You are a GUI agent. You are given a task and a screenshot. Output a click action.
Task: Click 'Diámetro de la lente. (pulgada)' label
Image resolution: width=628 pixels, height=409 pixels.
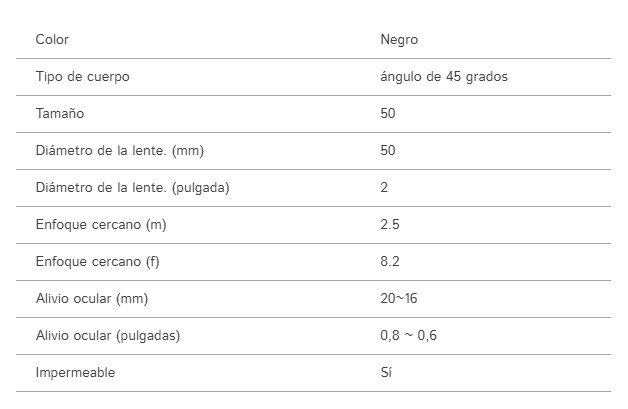click(133, 187)
